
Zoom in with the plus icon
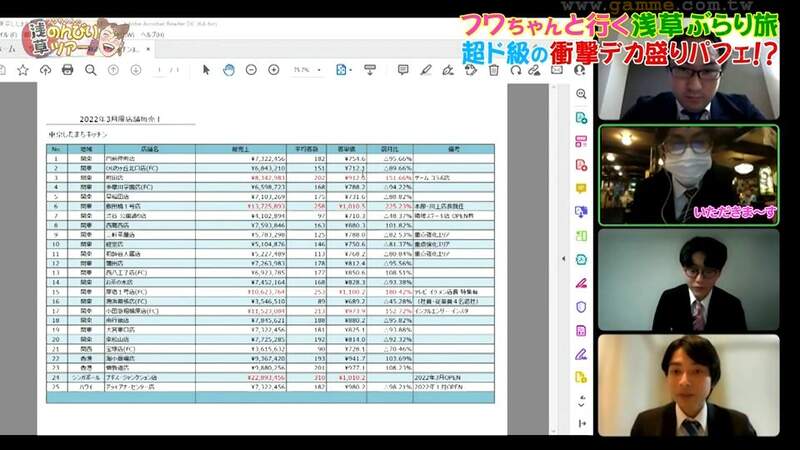[273, 70]
